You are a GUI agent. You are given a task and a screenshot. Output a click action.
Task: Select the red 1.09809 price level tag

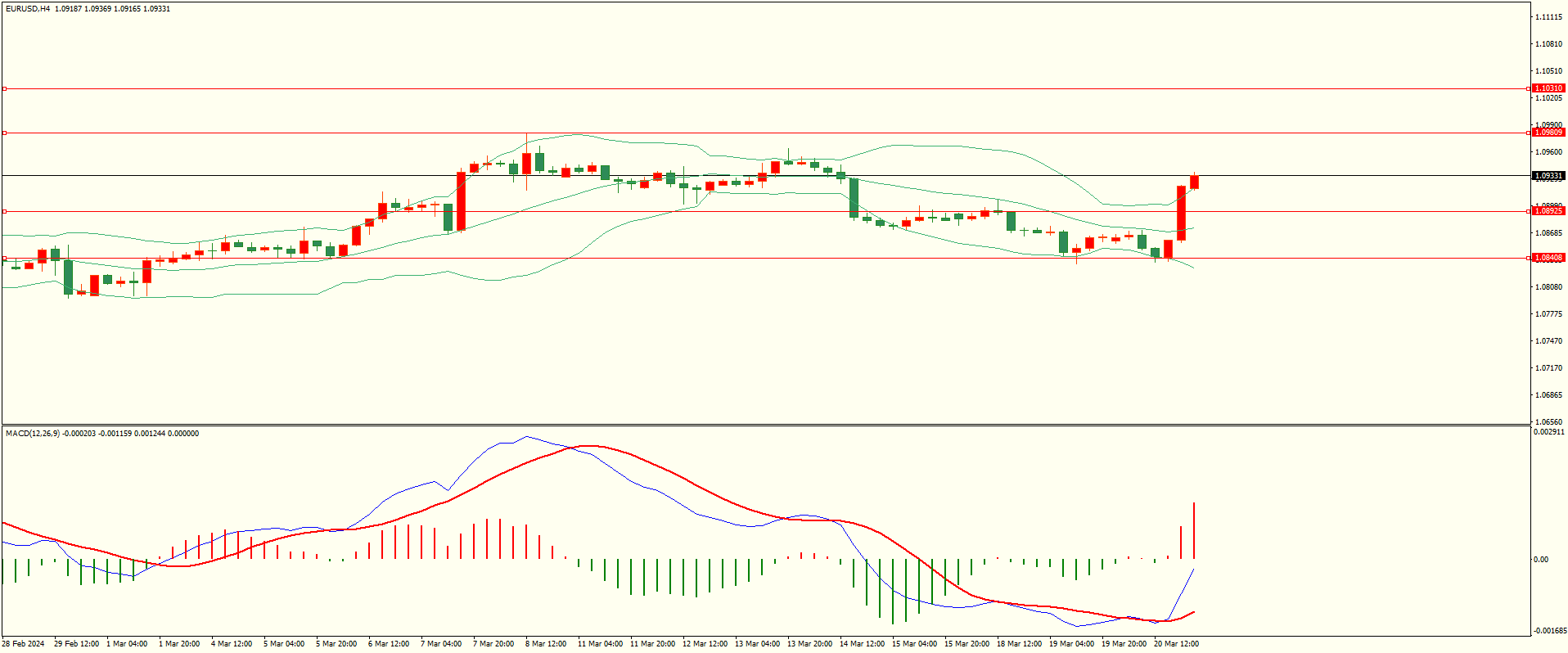(1548, 133)
